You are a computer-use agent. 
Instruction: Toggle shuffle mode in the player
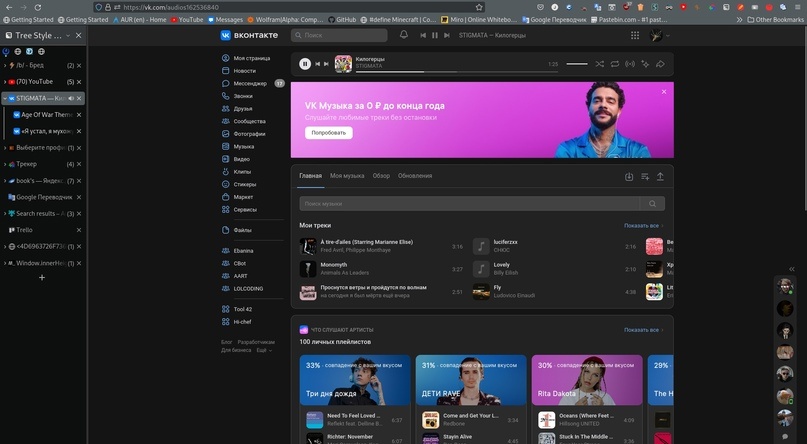point(600,64)
